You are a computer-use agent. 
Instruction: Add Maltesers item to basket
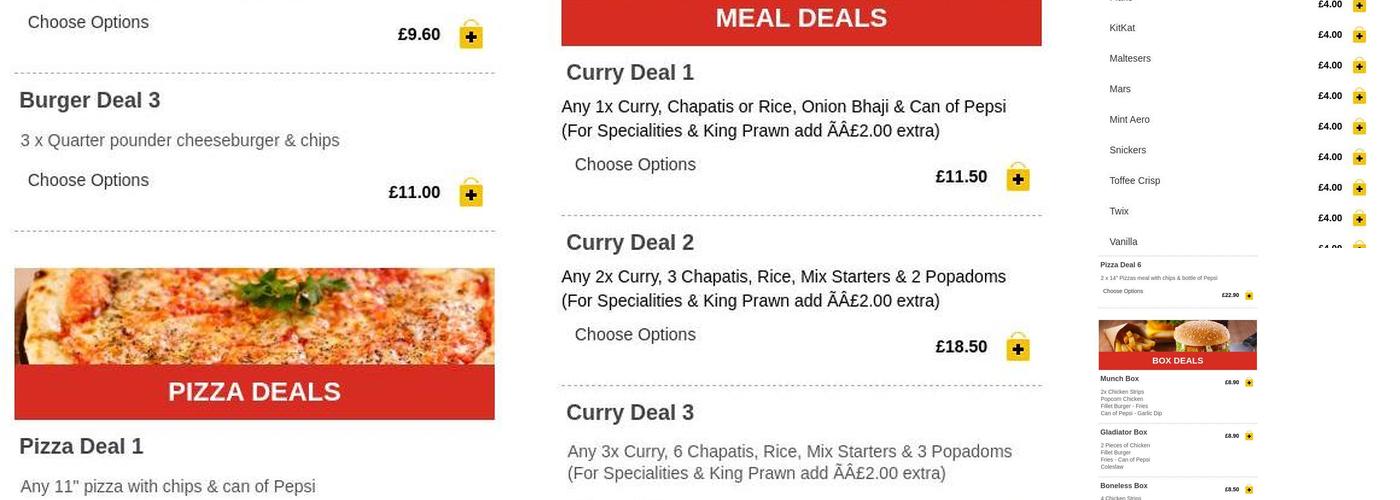click(1359, 66)
